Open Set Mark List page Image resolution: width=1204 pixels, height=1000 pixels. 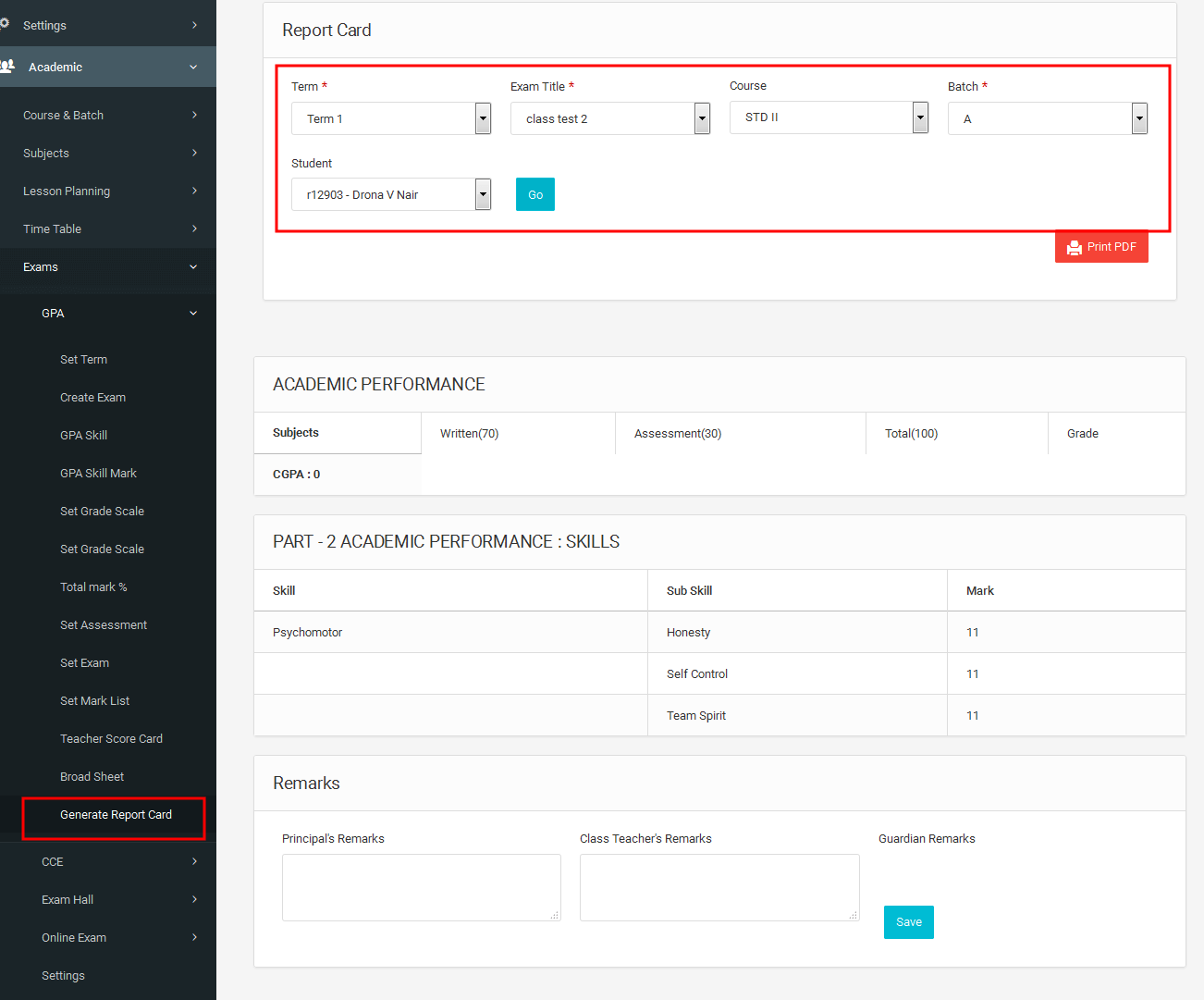click(94, 700)
